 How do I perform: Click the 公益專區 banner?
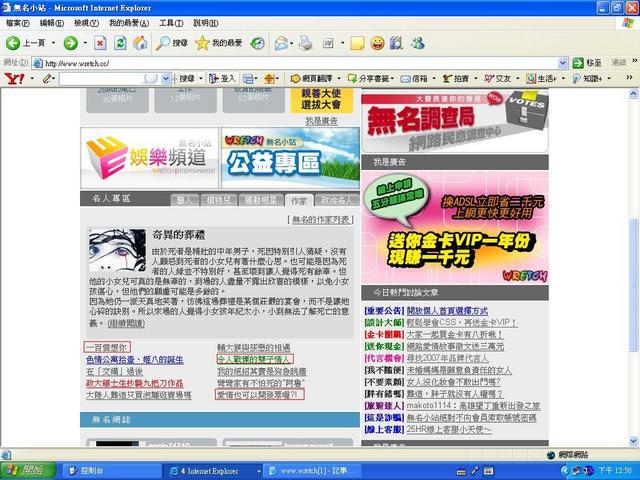click(290, 158)
